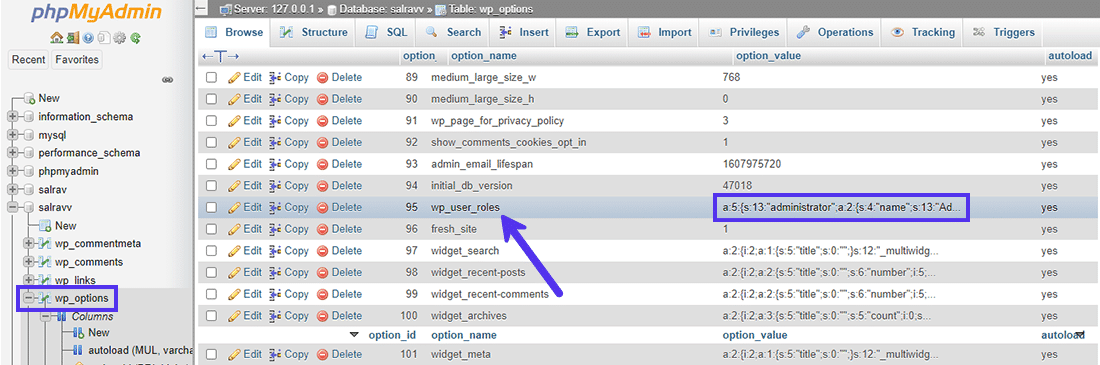Image resolution: width=1100 pixels, height=365 pixels.
Task: Collapse the wp_options table node
Action: pos(29,298)
